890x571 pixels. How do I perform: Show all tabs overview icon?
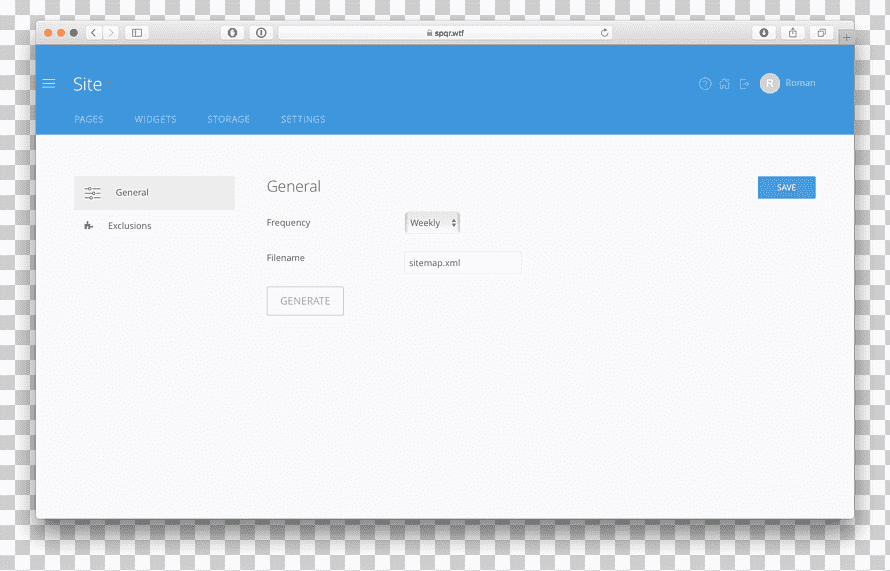coord(821,33)
